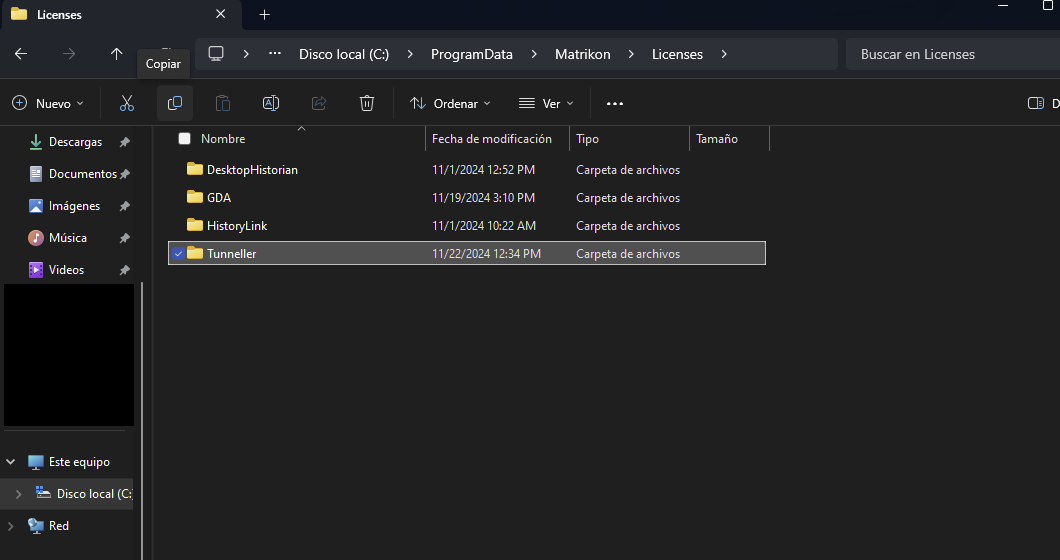Close the Licenses tab
The width and height of the screenshot is (1060, 560).
(220, 14)
